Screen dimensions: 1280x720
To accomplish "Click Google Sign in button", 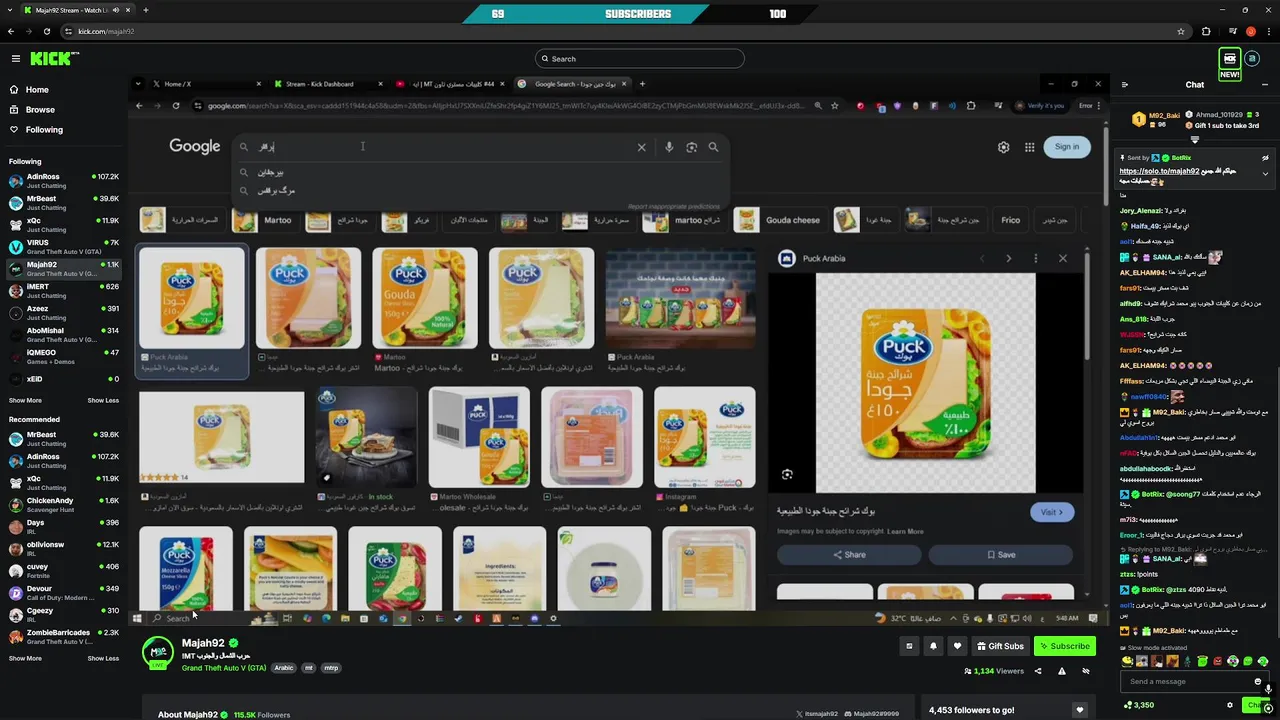I will (1067, 147).
